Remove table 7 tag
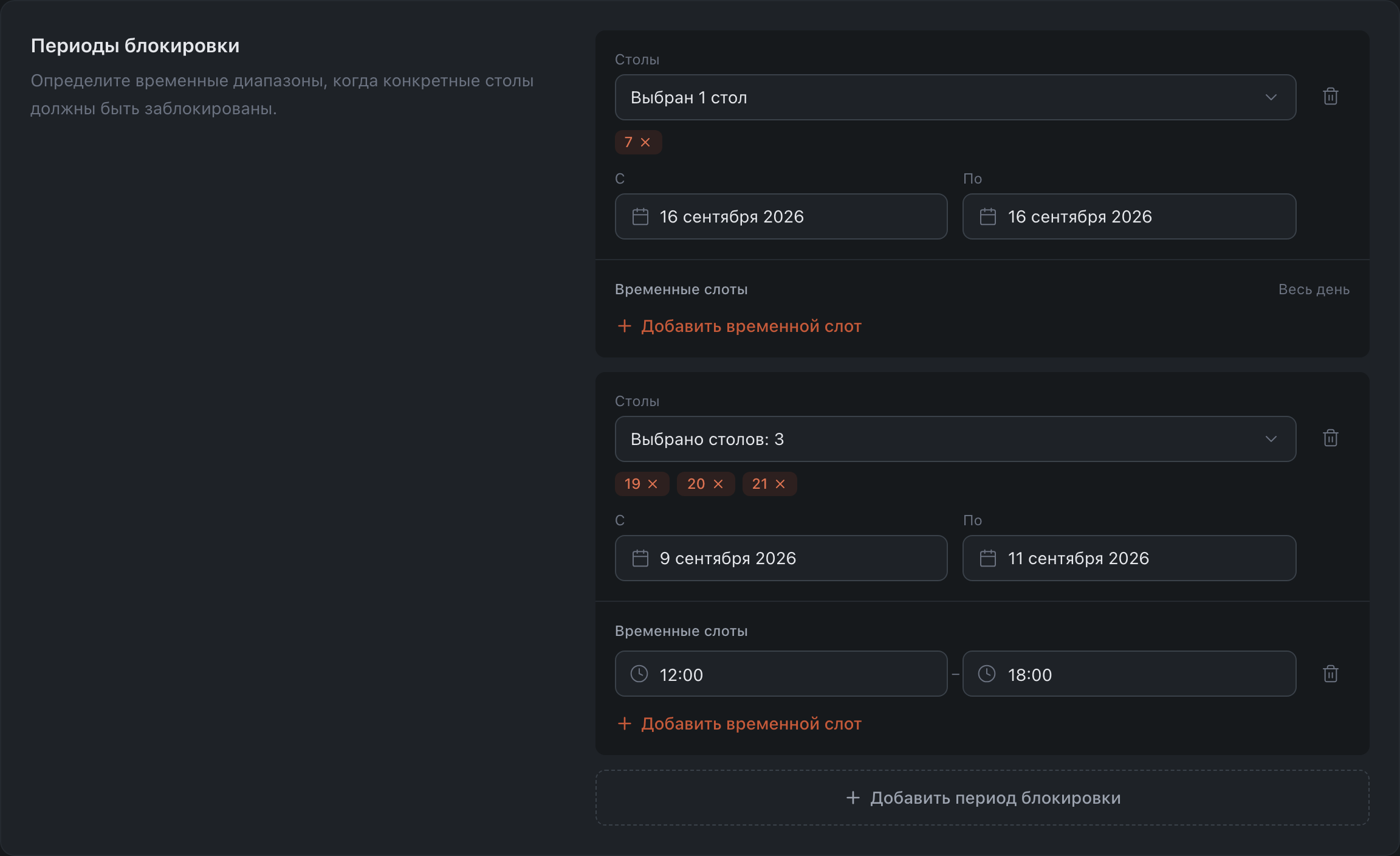Viewport: 1400px width, 856px height. click(x=645, y=142)
